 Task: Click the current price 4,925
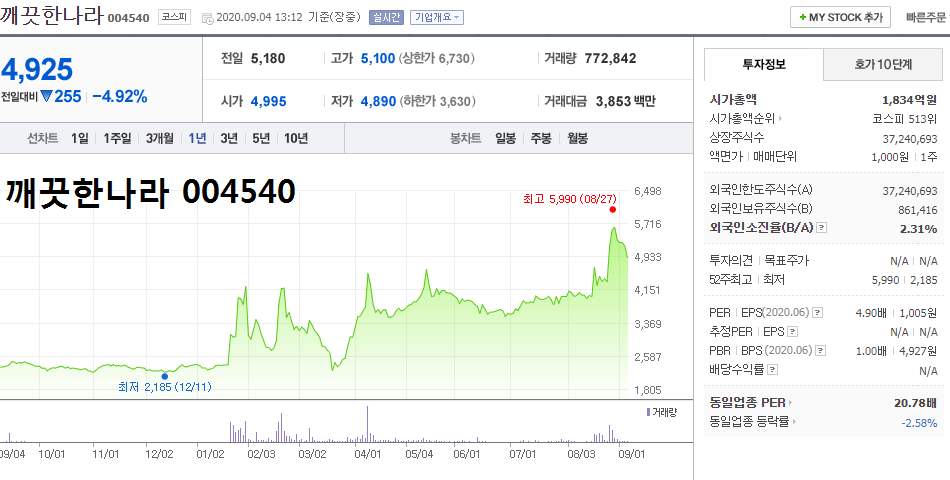pos(37,70)
